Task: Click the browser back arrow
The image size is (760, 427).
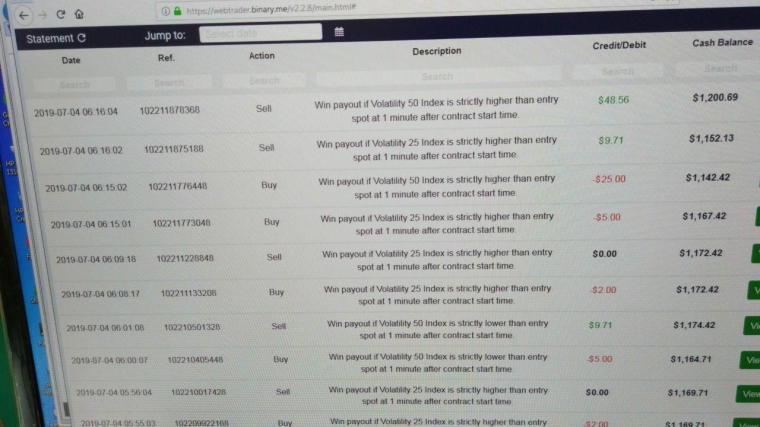Action: point(23,15)
